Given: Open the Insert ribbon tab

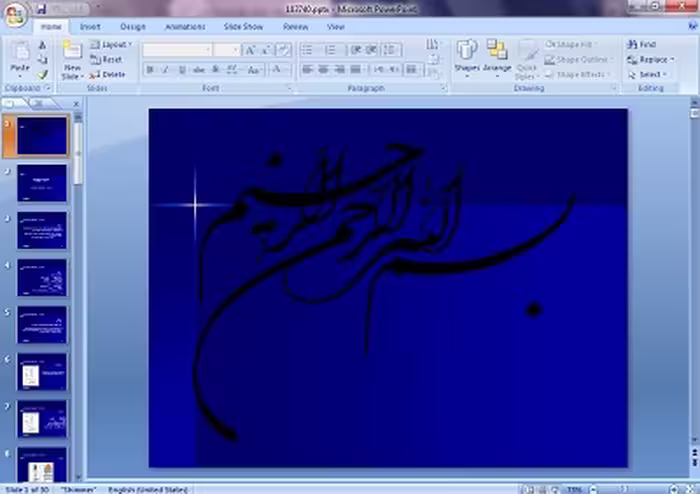Looking at the screenshot, I should pyautogui.click(x=90, y=27).
